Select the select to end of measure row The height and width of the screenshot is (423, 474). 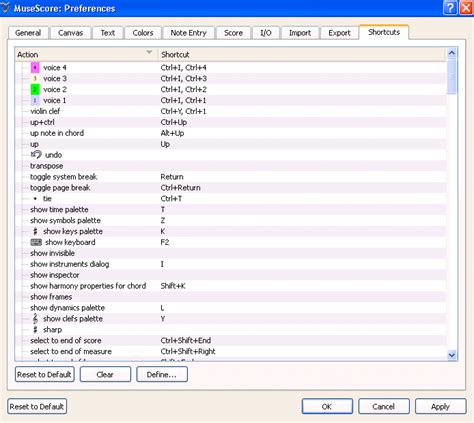230,352
